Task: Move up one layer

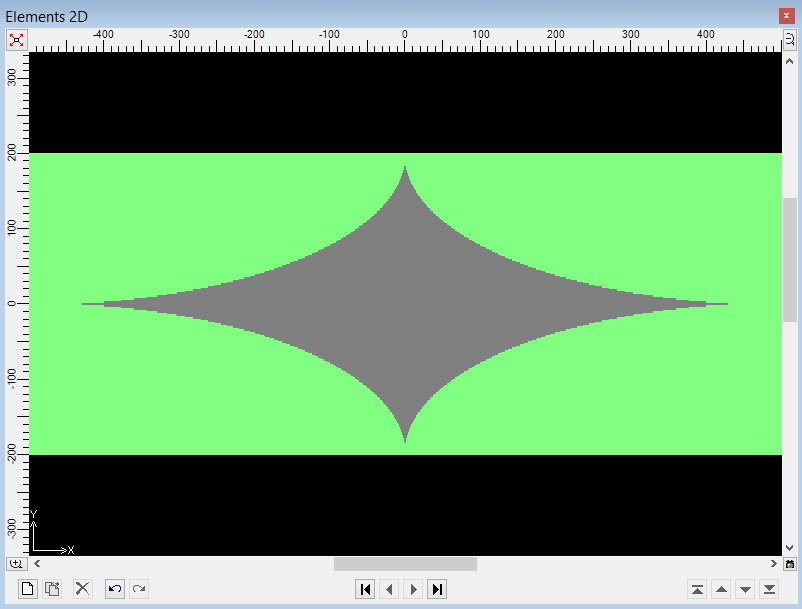Action: 721,589
